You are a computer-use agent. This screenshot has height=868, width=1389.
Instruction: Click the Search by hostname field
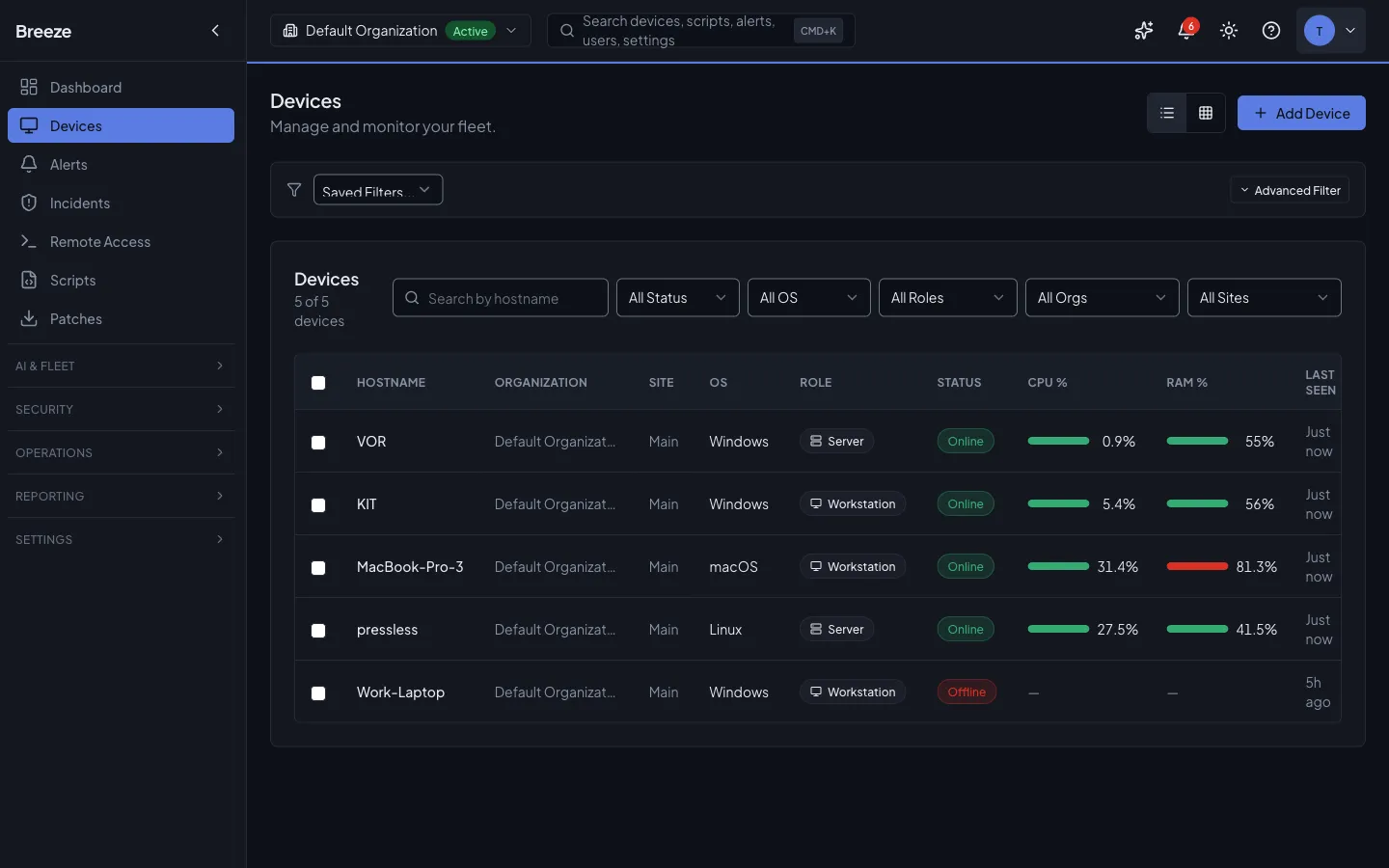(x=500, y=298)
